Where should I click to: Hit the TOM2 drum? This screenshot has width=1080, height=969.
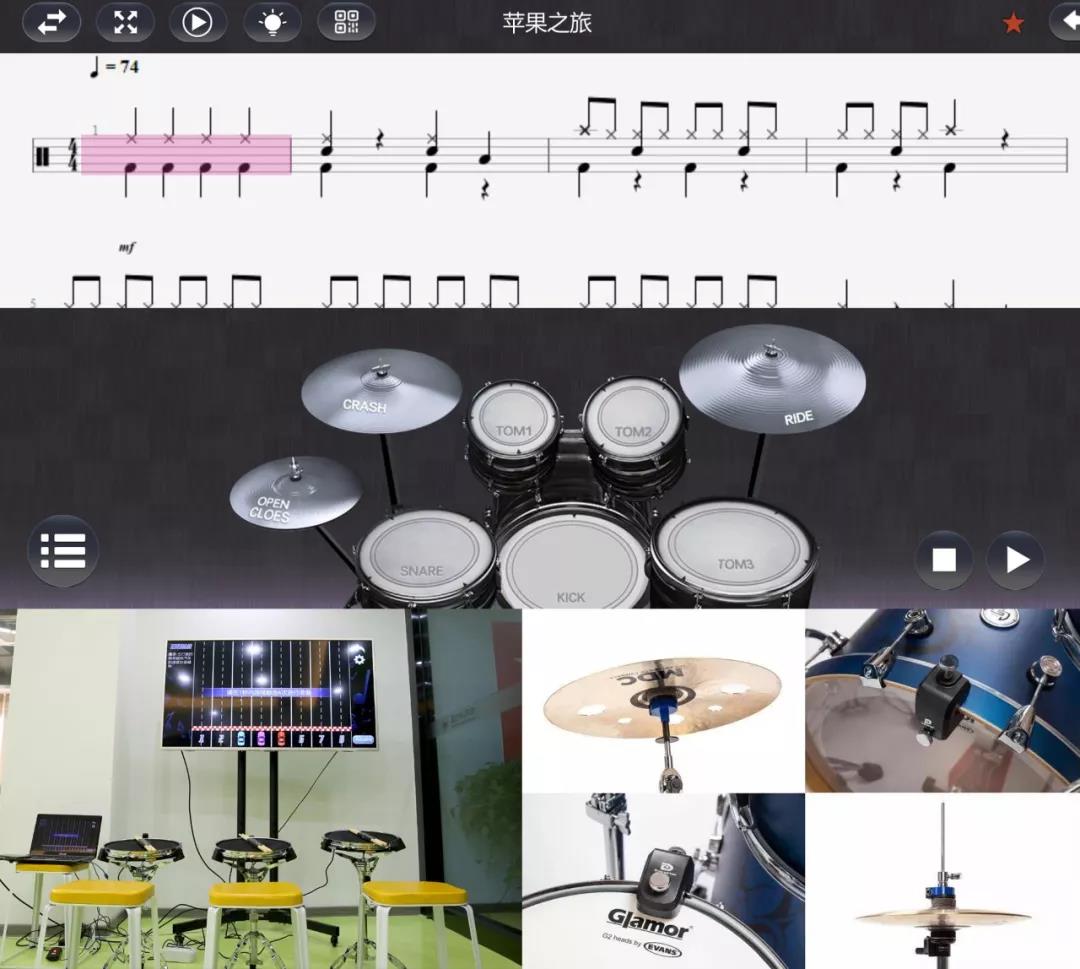(634, 421)
